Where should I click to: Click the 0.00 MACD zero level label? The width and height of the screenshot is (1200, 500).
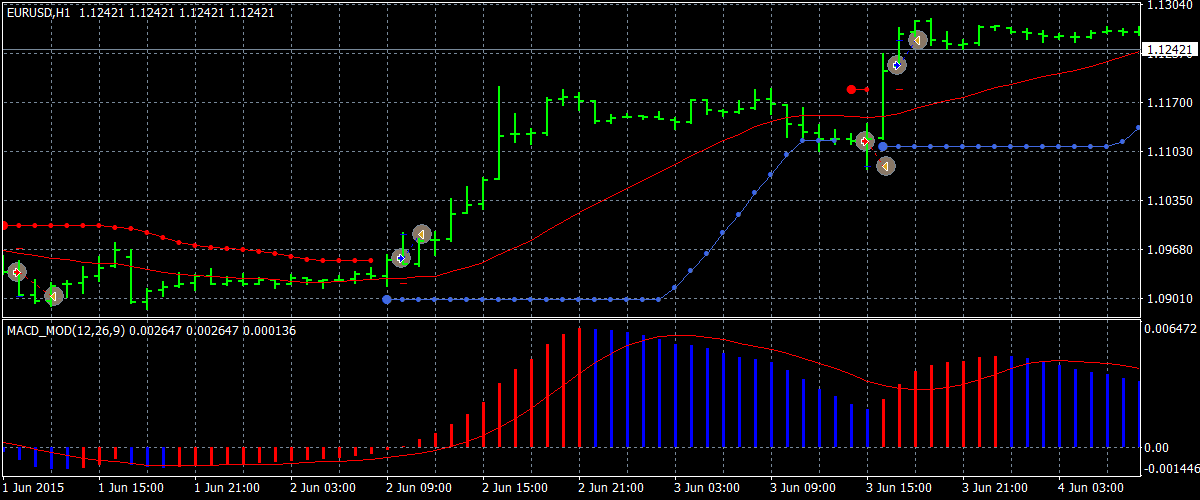1157,447
